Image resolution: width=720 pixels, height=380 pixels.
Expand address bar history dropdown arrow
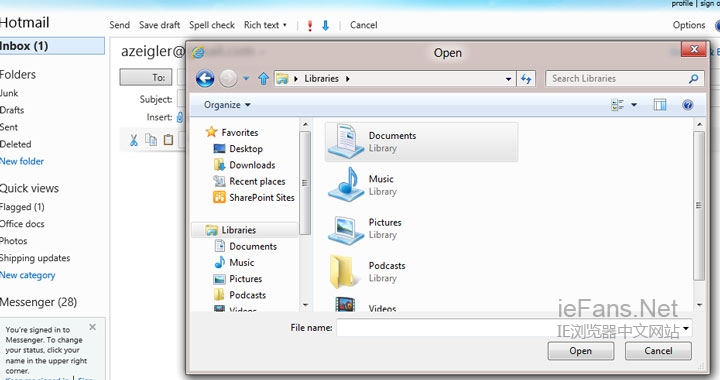tap(508, 79)
